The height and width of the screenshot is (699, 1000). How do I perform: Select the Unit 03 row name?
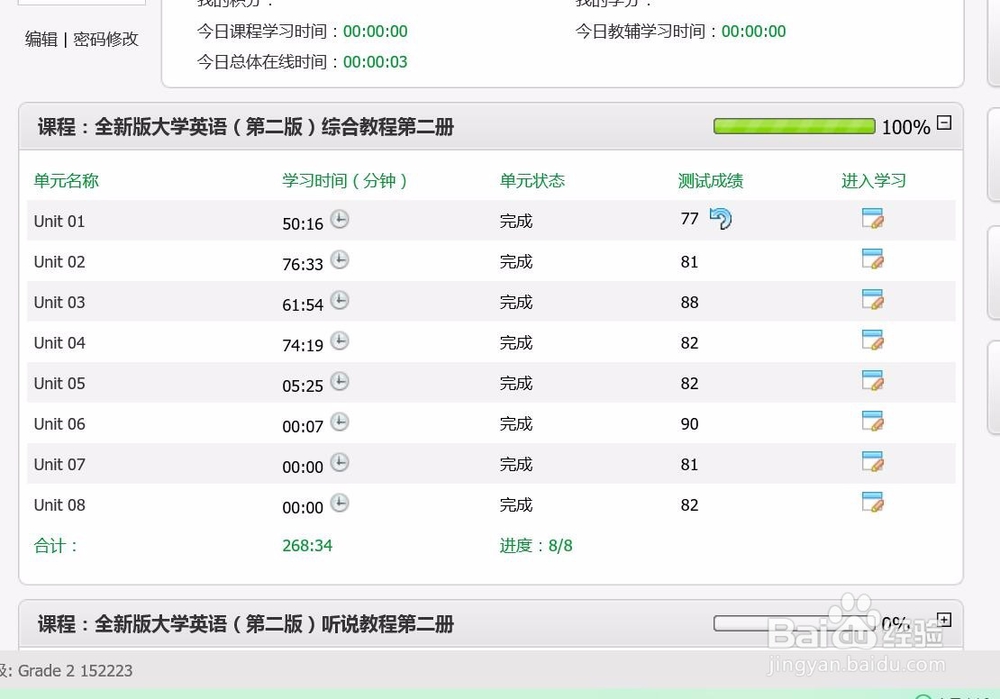[59, 302]
